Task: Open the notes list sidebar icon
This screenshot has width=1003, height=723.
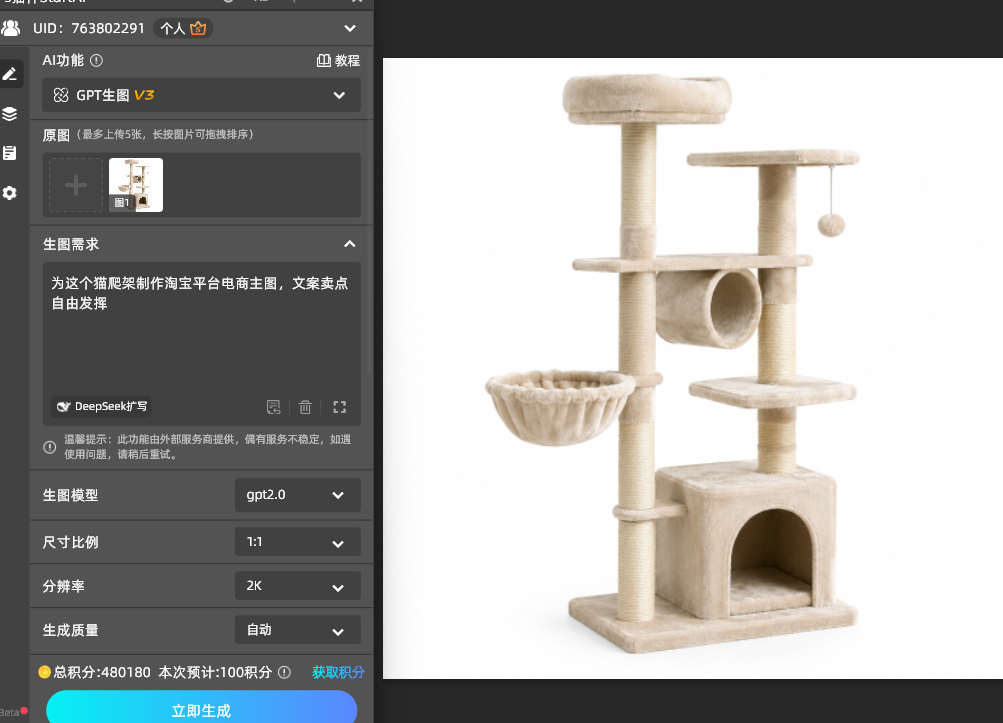Action: coord(10,153)
